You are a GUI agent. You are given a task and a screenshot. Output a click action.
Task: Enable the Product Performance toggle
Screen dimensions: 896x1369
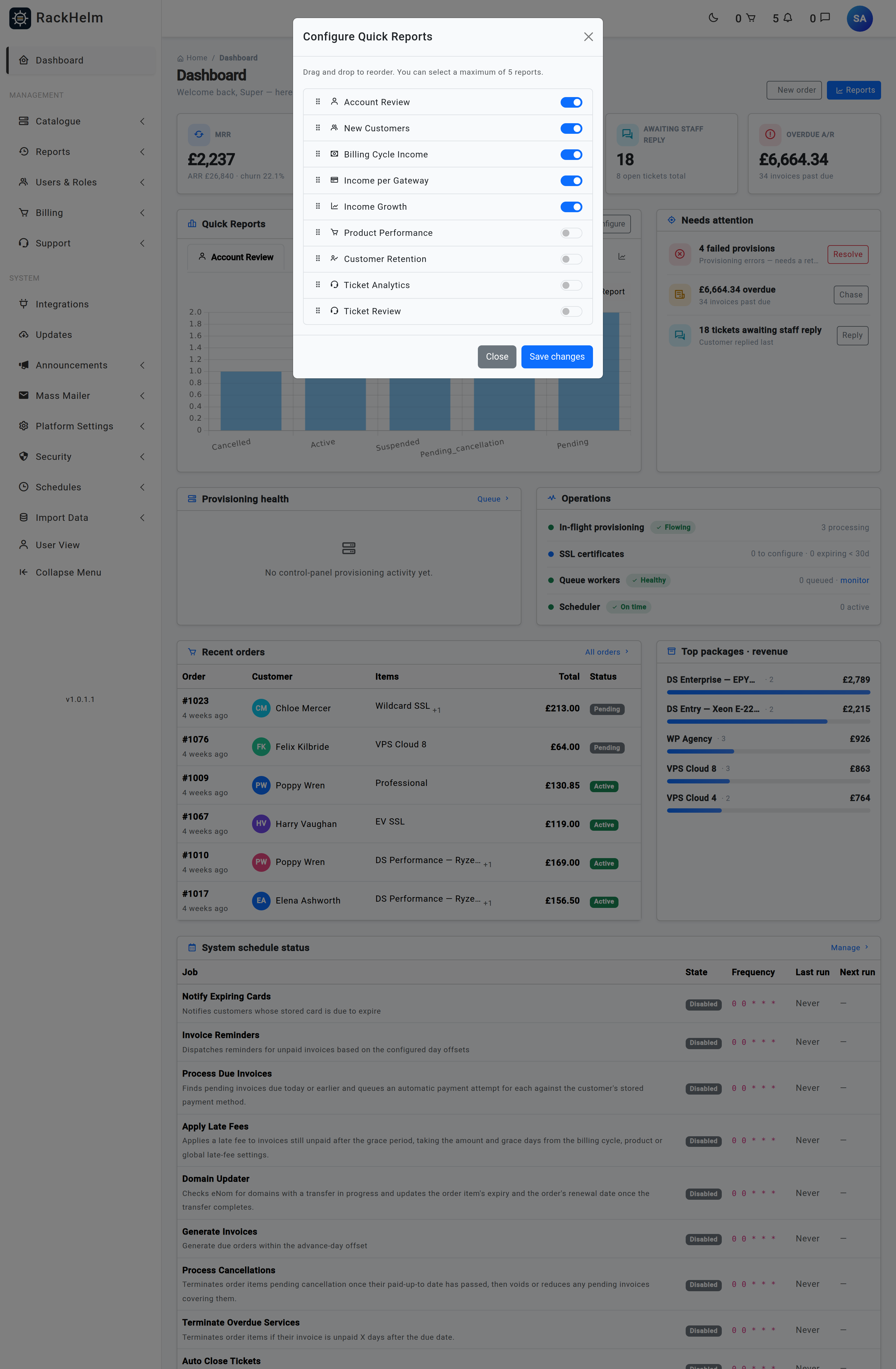[571, 233]
